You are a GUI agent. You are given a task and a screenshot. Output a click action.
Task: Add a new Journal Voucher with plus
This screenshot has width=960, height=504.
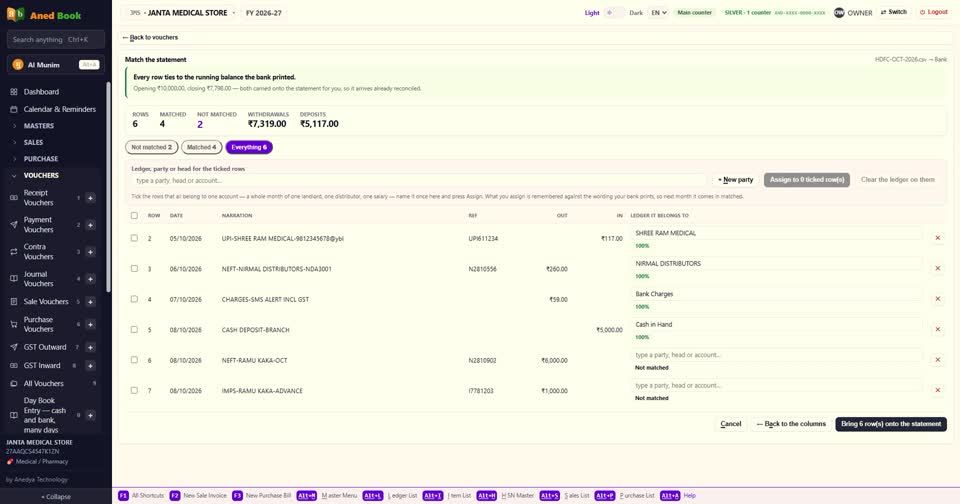click(x=90, y=279)
